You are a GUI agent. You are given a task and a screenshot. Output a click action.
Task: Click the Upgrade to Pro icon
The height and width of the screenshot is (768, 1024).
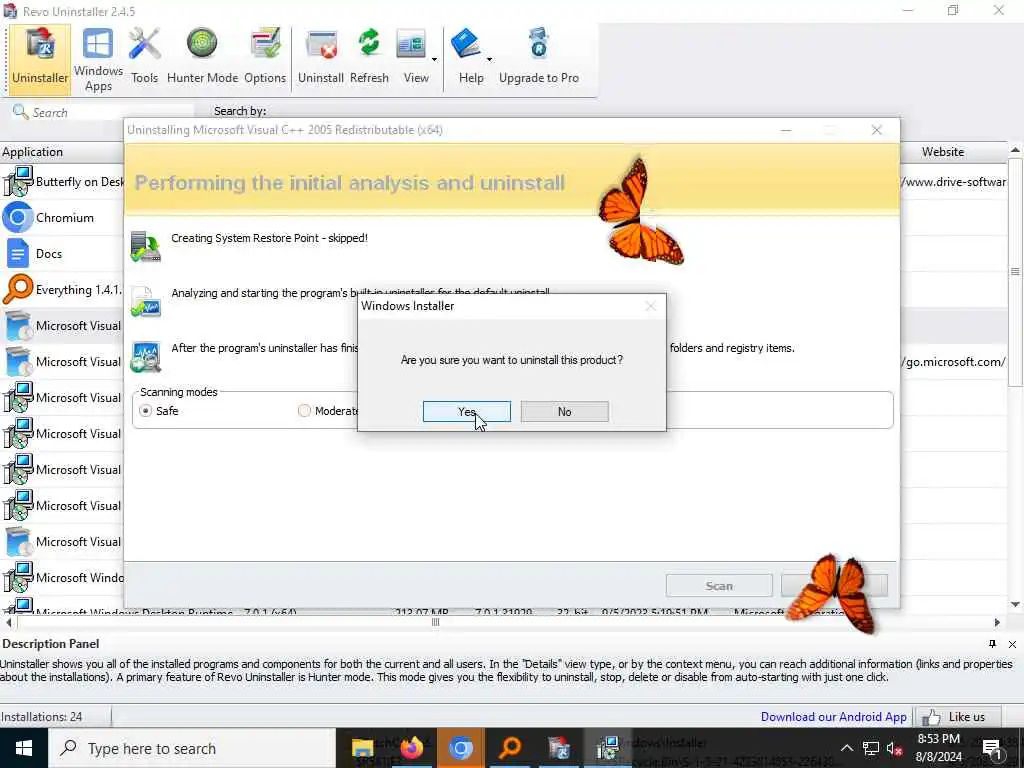click(539, 57)
